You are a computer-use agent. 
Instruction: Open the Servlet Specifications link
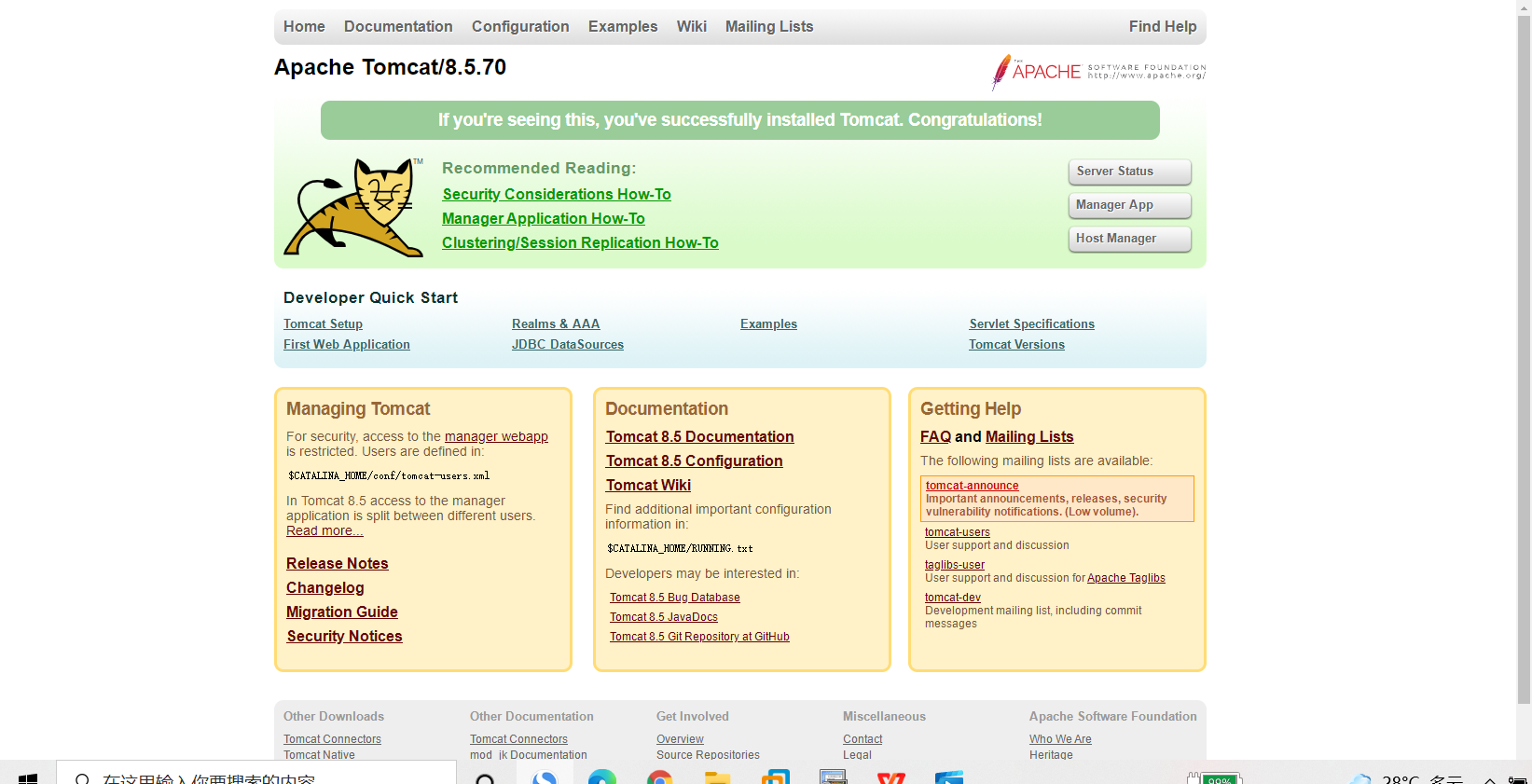(1031, 323)
